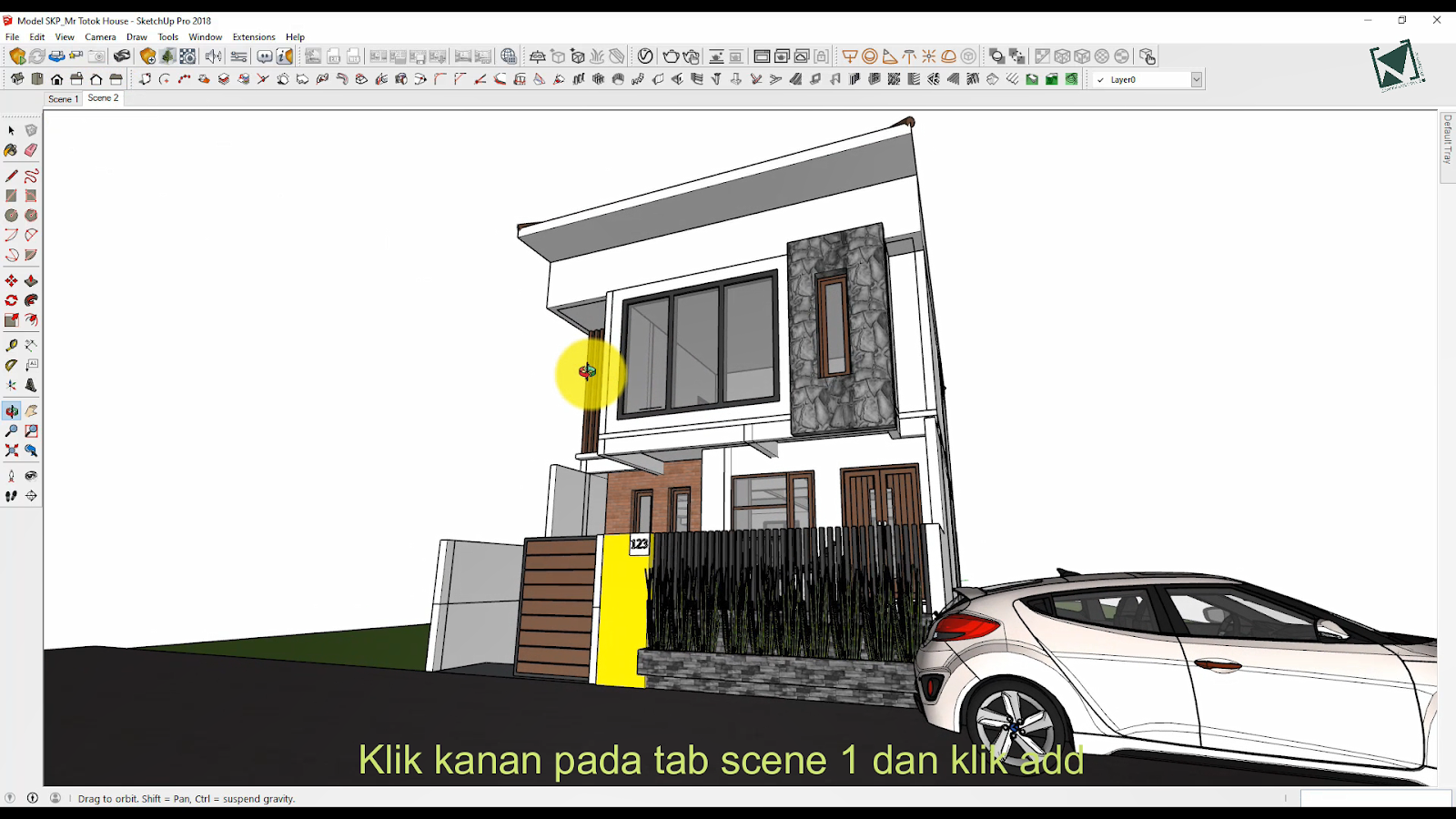Viewport: 1456px width, 819px height.
Task: Activate the Pan tool
Action: (31, 410)
